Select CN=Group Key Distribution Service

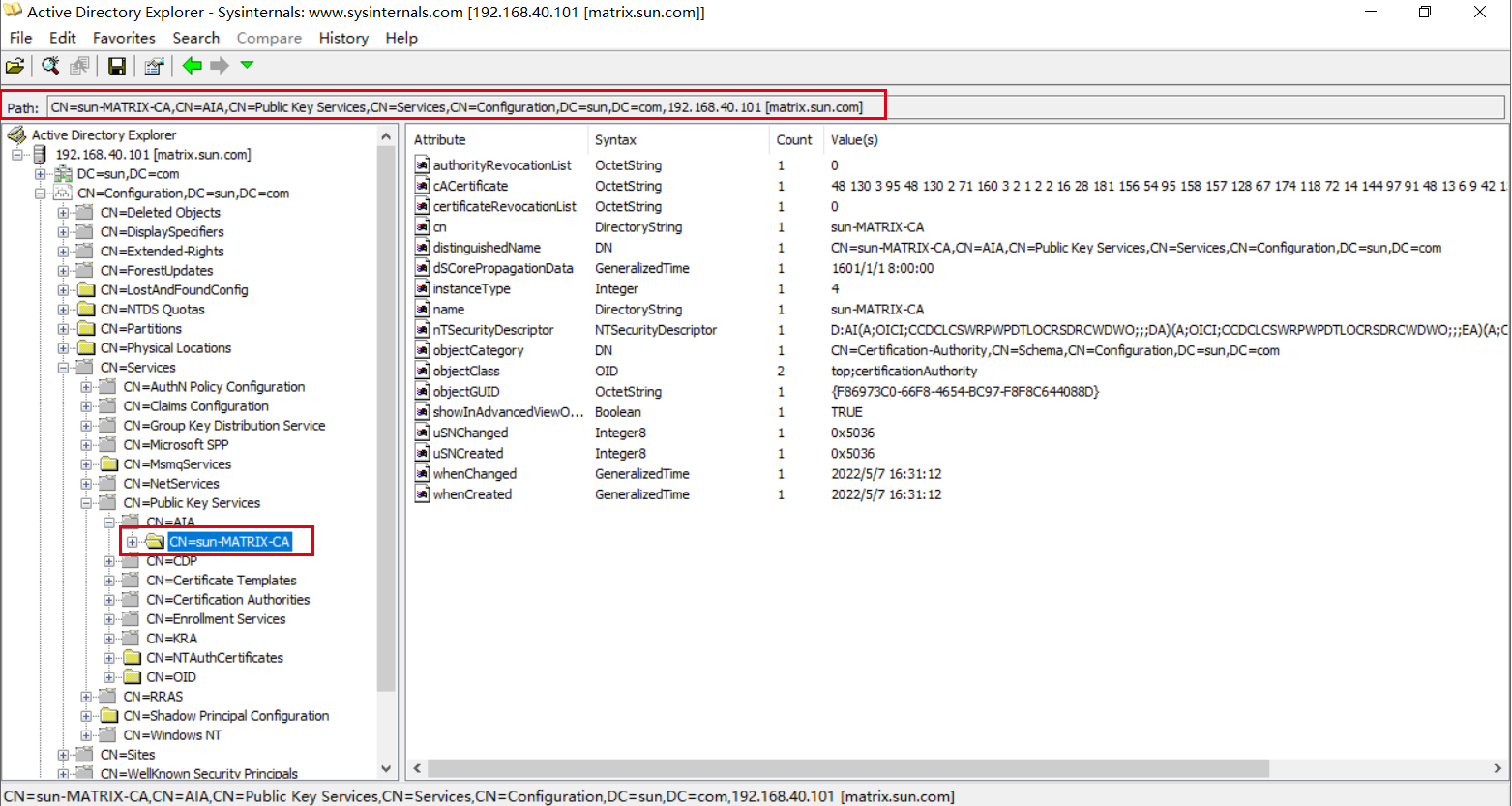(224, 426)
